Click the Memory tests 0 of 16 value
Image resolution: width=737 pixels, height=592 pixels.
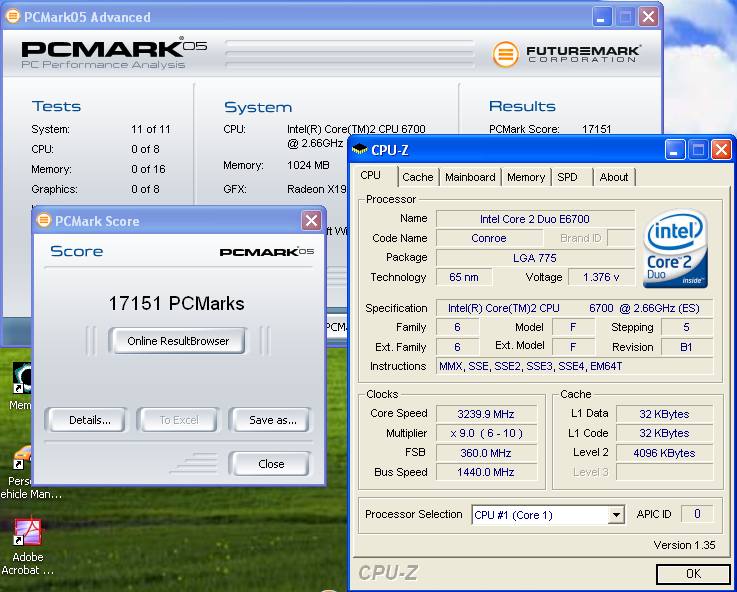coord(148,169)
